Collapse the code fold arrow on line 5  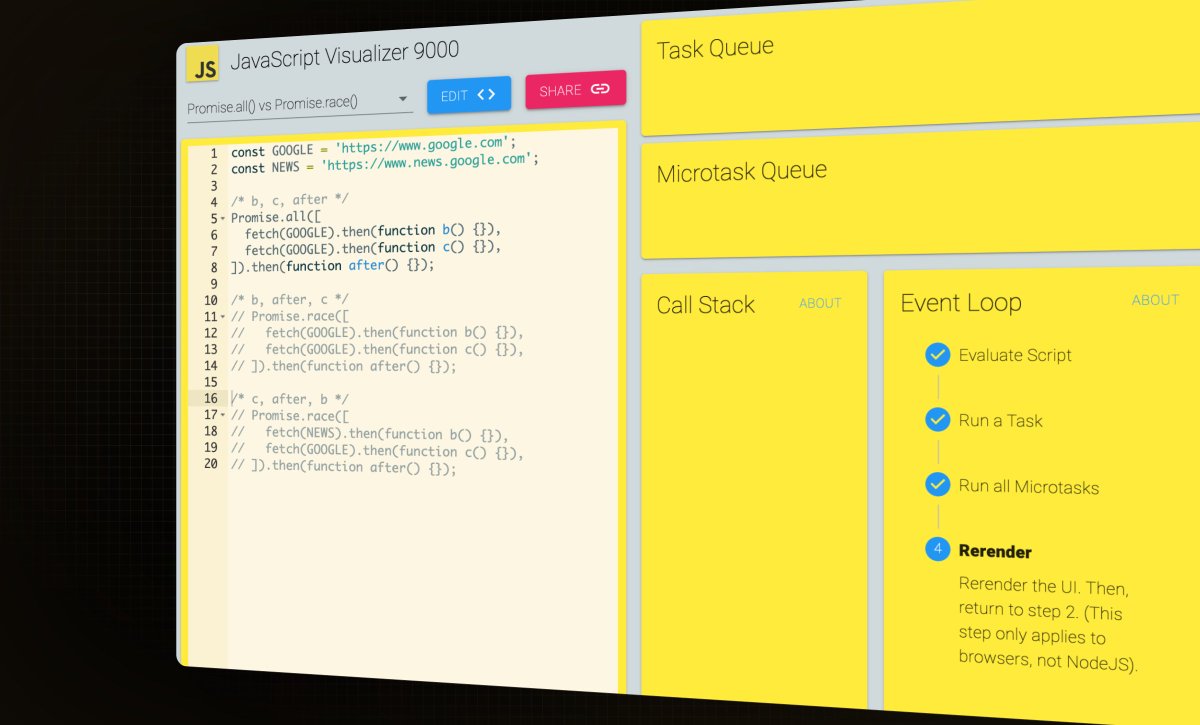tap(223, 218)
